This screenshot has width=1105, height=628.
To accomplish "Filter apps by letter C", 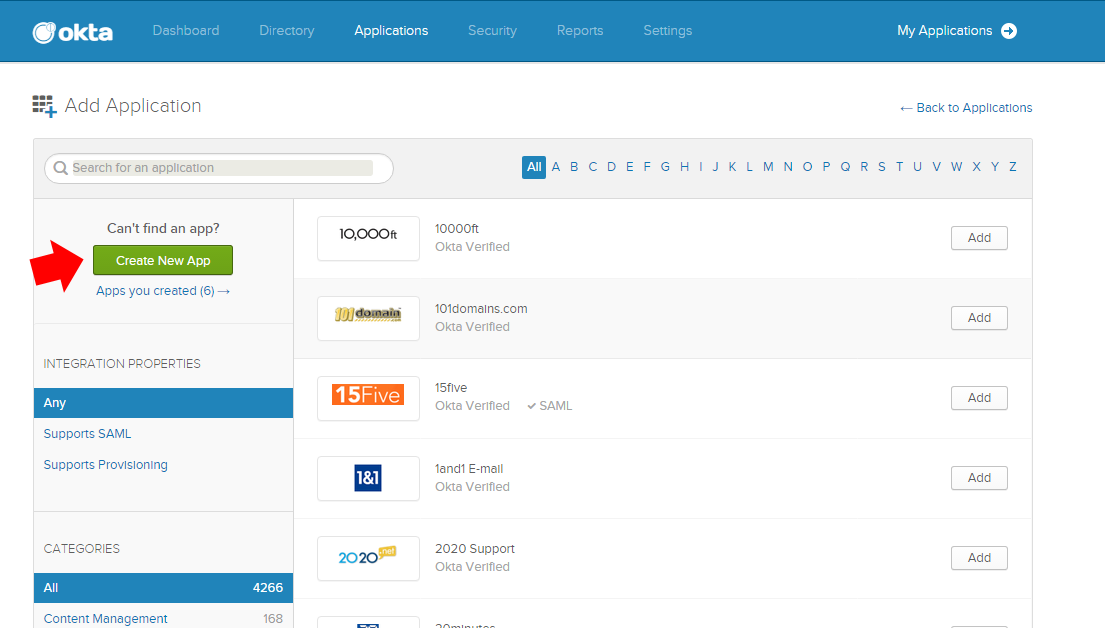I will [x=593, y=167].
